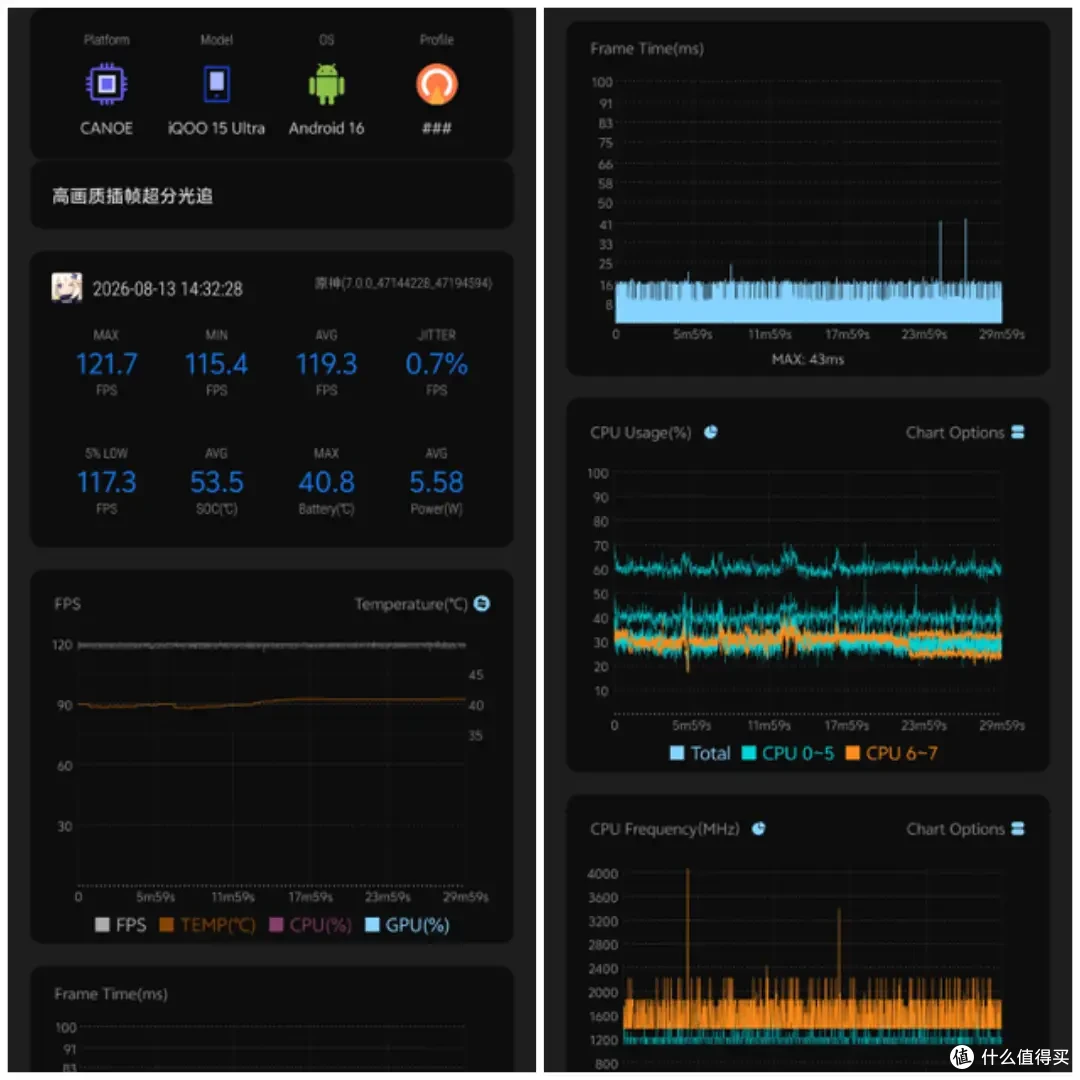Click the Android 16 robot icon
Image resolution: width=1080 pixels, height=1080 pixels.
(x=326, y=84)
